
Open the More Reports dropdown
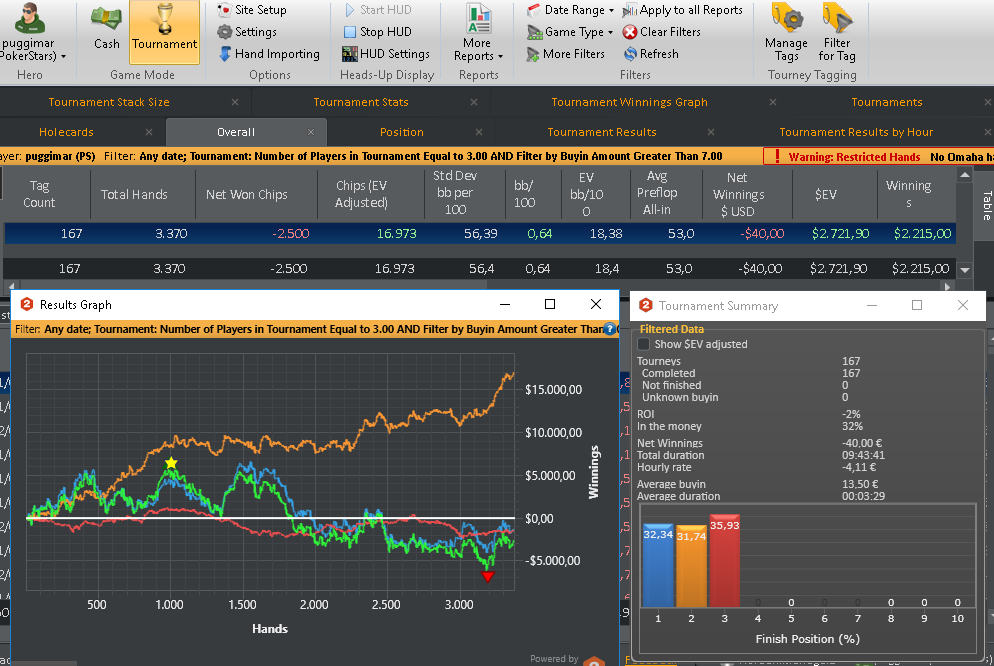click(x=478, y=33)
